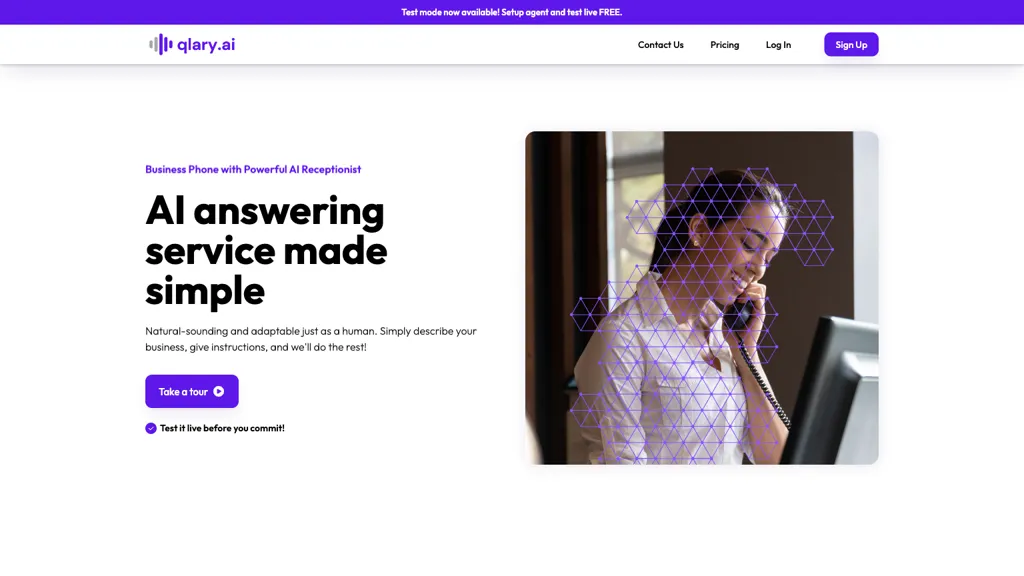This screenshot has width=1024, height=576.
Task: Select the 'AI answering service made simple' heading
Action: coord(266,250)
